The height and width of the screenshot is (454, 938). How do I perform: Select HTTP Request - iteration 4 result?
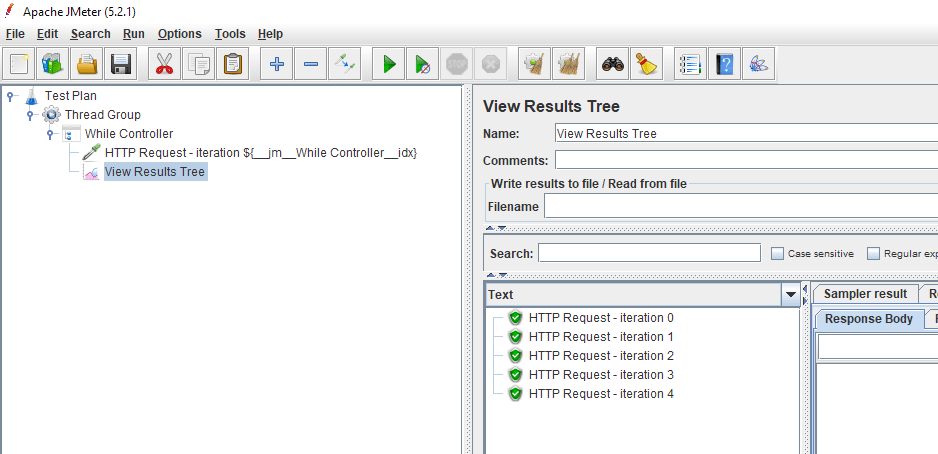click(x=601, y=394)
